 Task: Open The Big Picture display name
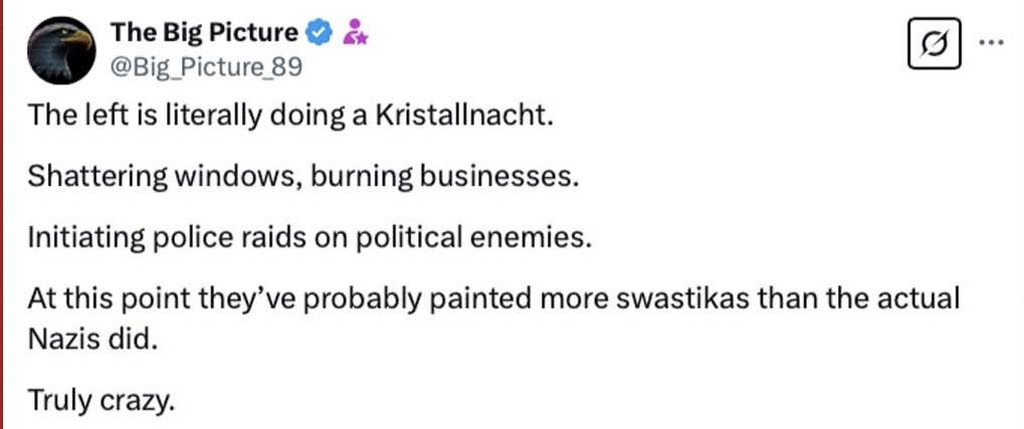pyautogui.click(x=203, y=33)
